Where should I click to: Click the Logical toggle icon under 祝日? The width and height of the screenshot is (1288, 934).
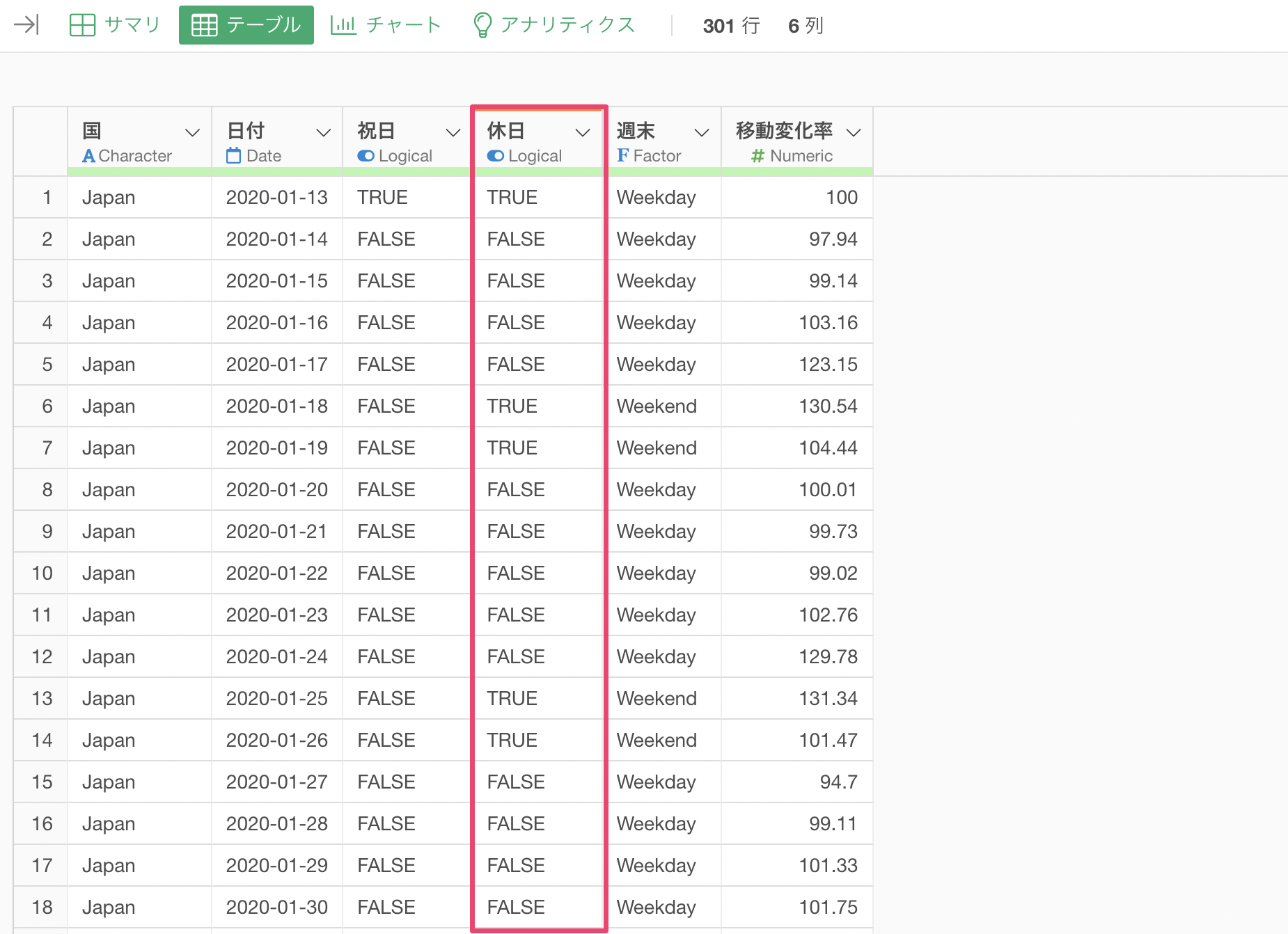pyautogui.click(x=366, y=156)
